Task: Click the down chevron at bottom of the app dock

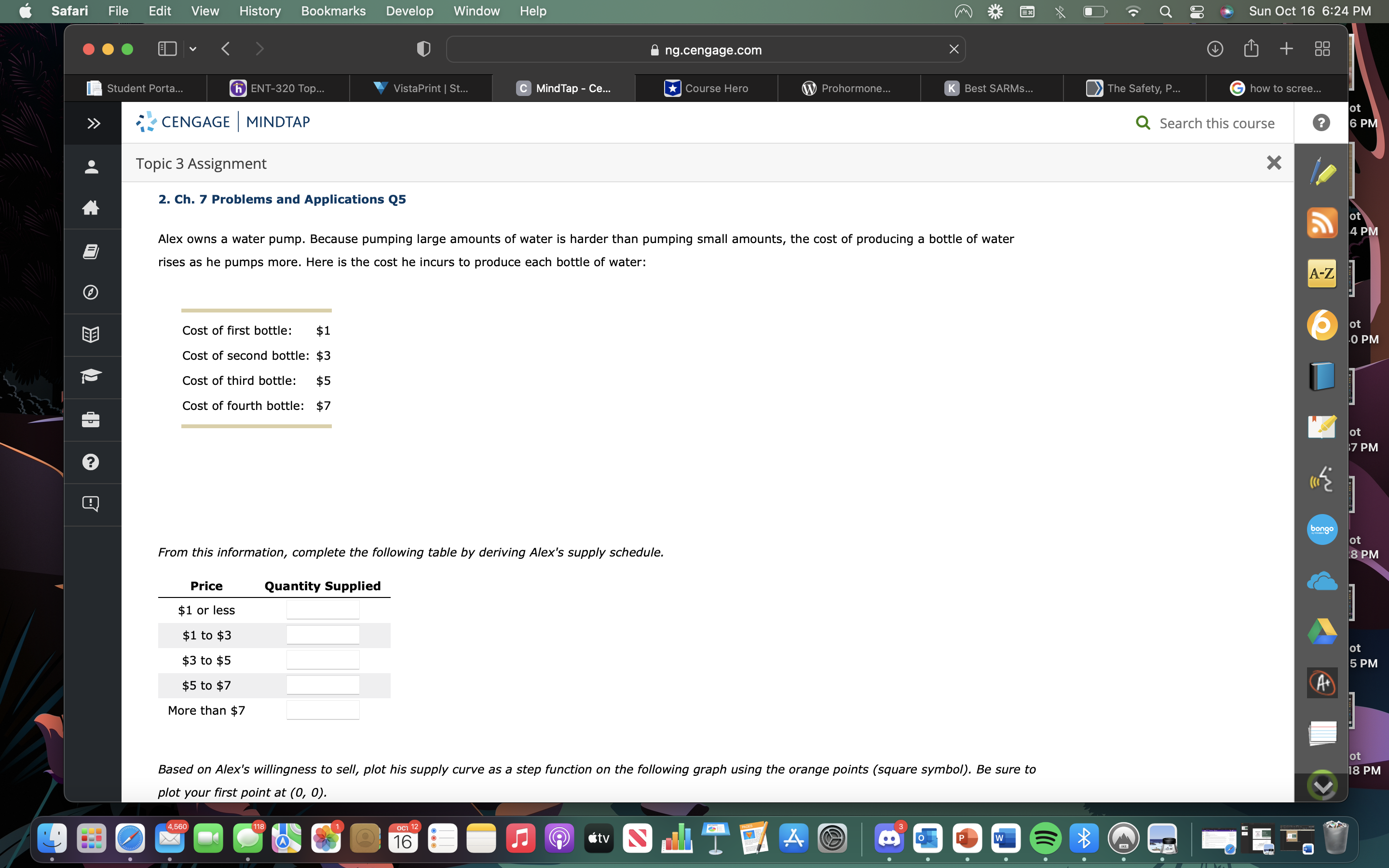Action: click(1322, 785)
